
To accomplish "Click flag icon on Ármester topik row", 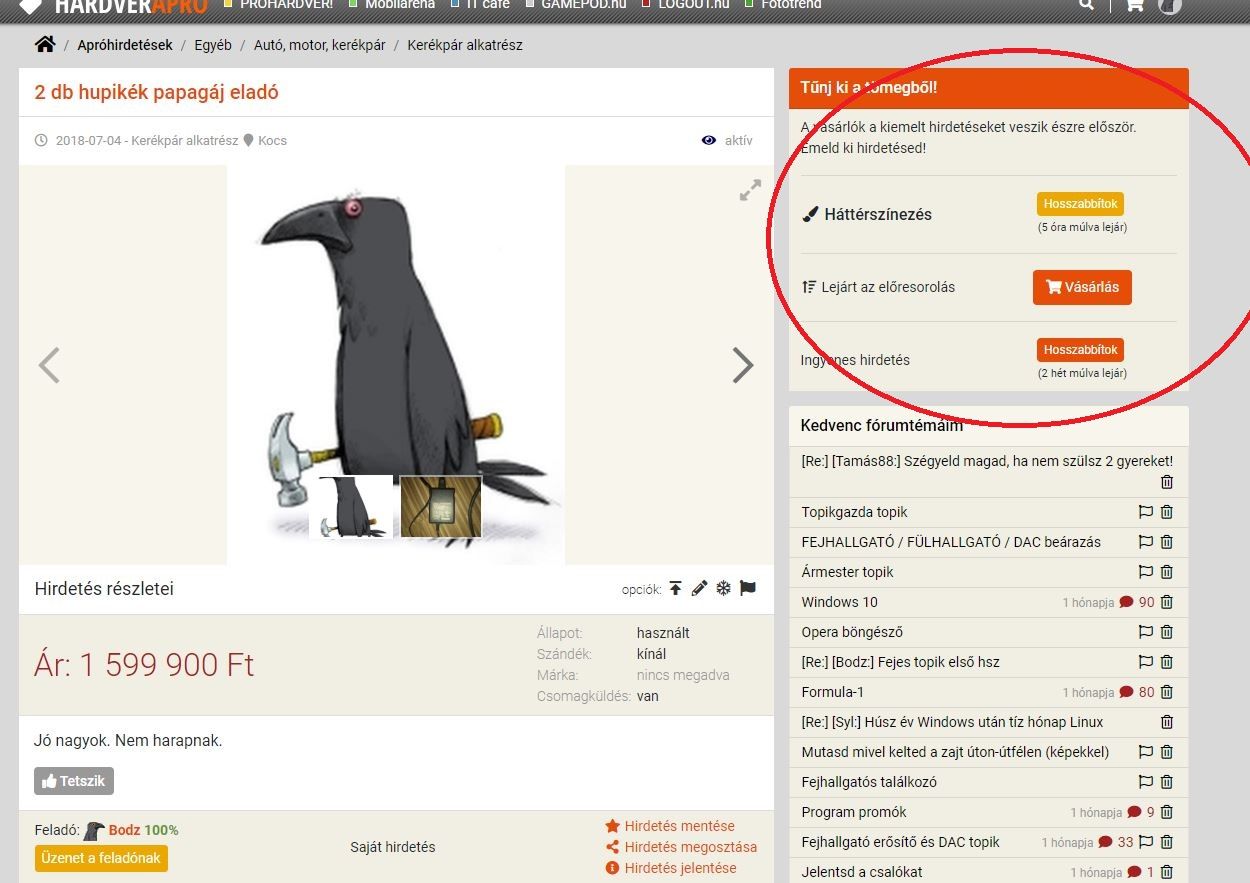I will point(1146,572).
